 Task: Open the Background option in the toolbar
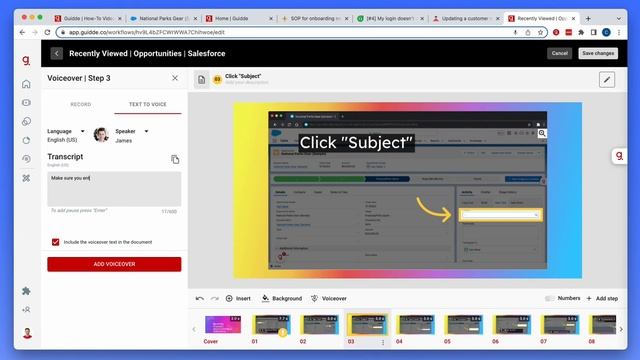pyautogui.click(x=282, y=298)
